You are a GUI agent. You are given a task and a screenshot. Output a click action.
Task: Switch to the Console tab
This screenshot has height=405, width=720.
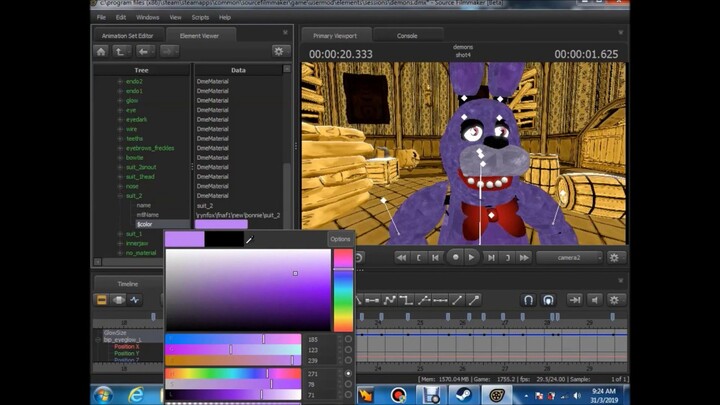[407, 36]
